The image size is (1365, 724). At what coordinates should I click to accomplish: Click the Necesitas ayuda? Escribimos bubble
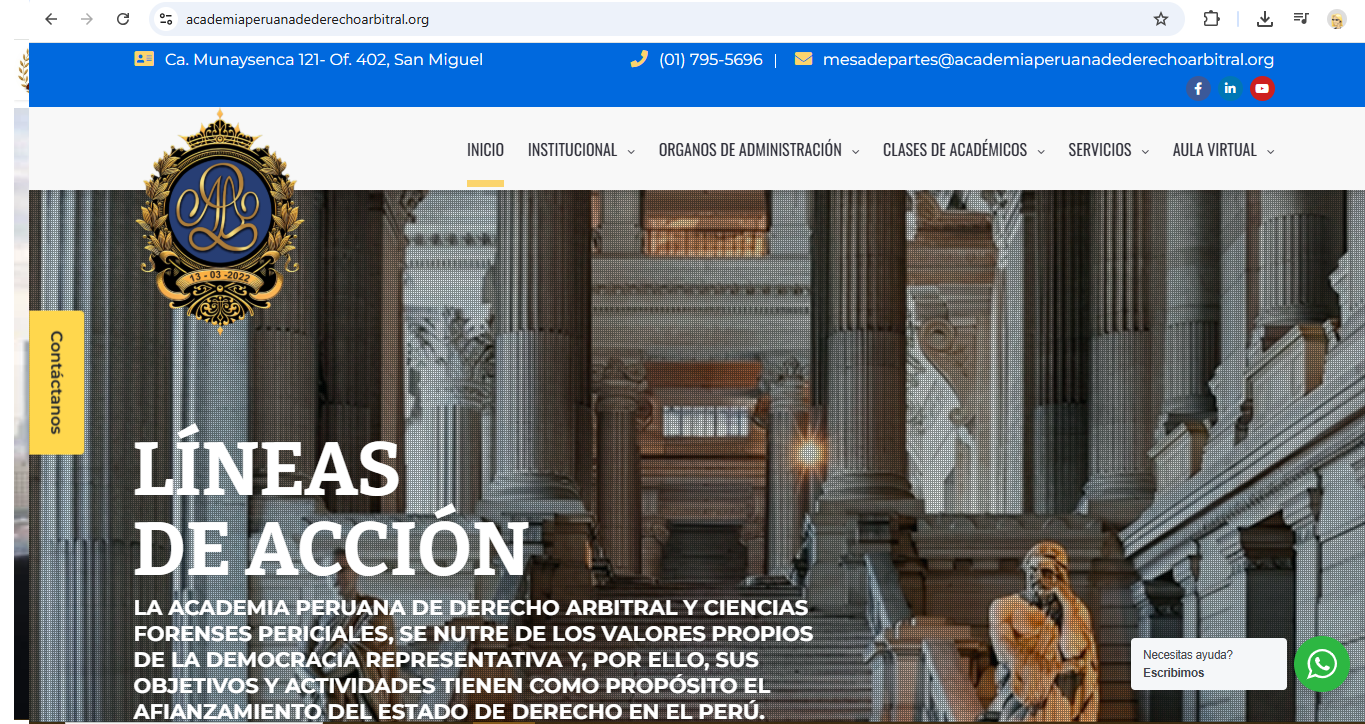tap(1209, 664)
